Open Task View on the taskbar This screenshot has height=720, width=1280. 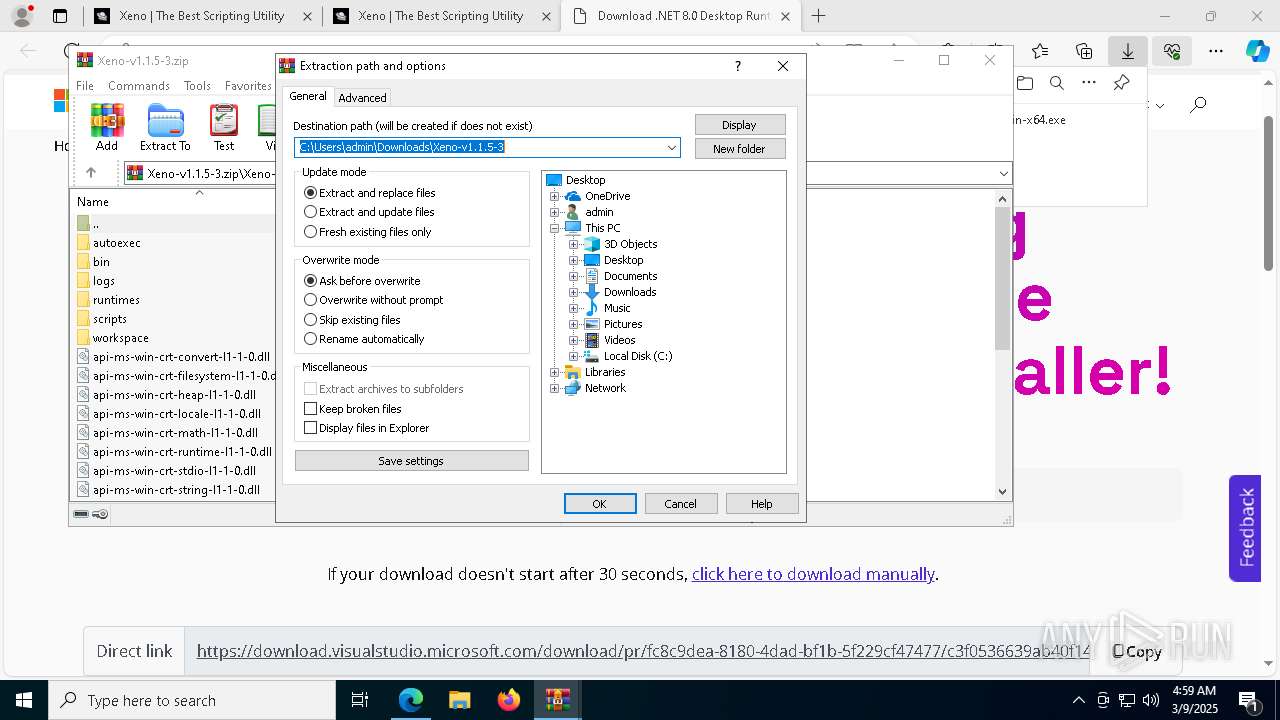click(360, 700)
